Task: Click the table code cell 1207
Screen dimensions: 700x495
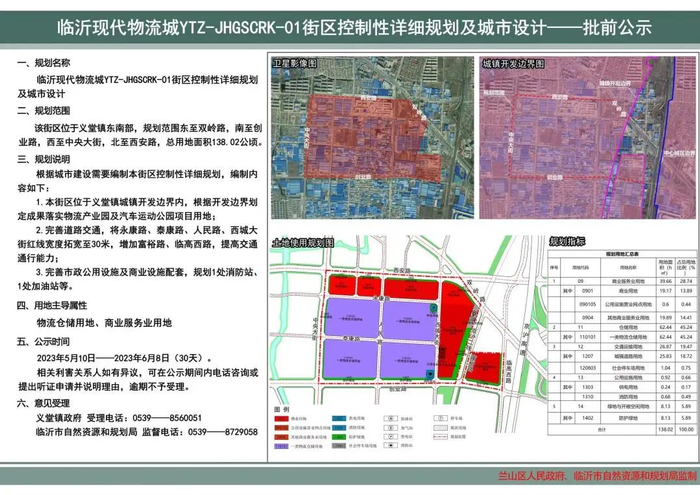Action: 588,356
